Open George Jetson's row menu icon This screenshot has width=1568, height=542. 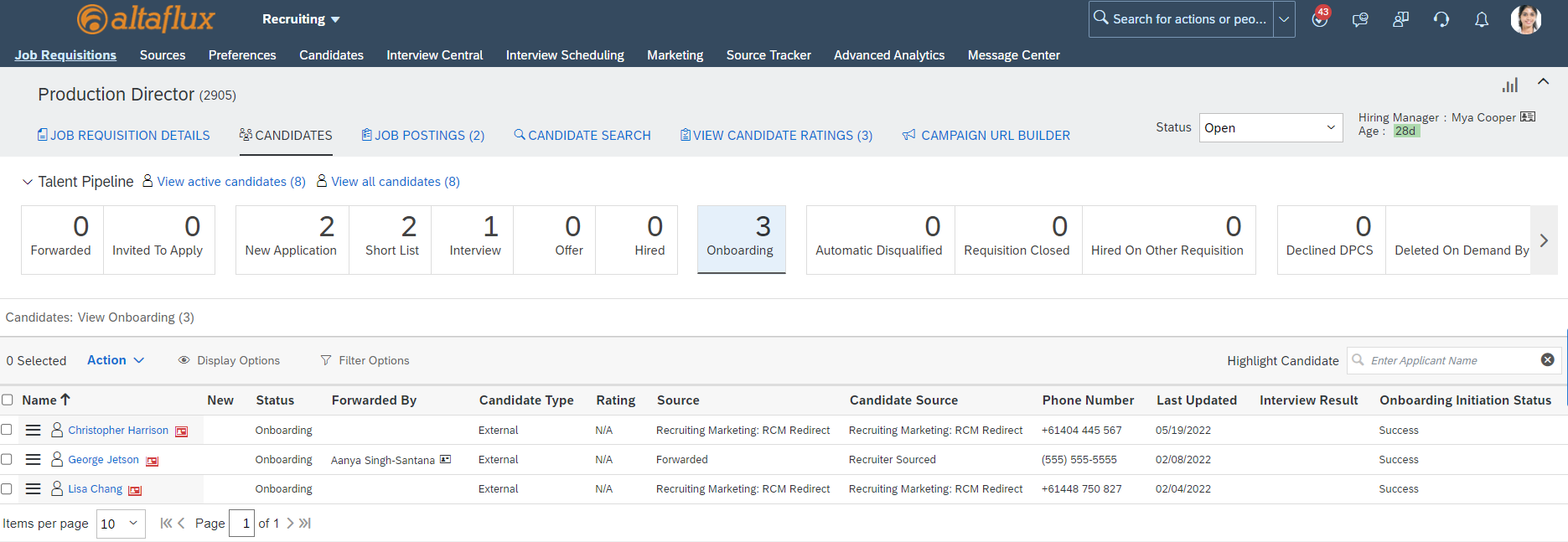pyautogui.click(x=34, y=459)
